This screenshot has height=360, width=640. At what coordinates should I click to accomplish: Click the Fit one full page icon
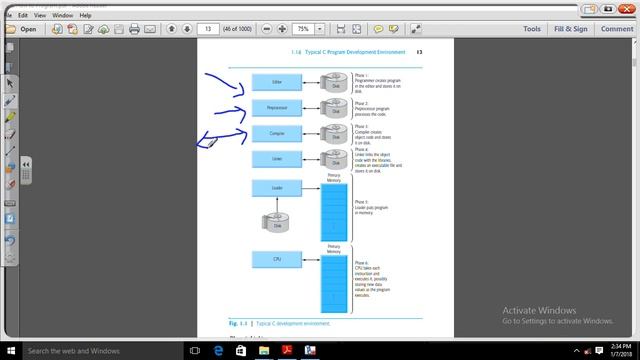[x=356, y=29]
